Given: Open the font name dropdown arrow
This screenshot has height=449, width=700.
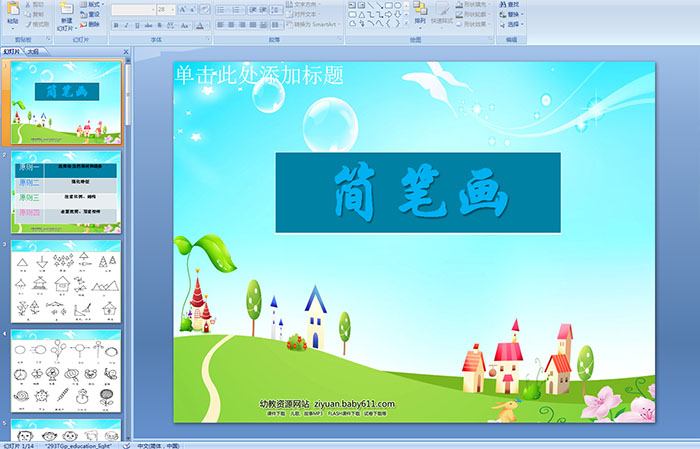Looking at the screenshot, I should [153, 10].
